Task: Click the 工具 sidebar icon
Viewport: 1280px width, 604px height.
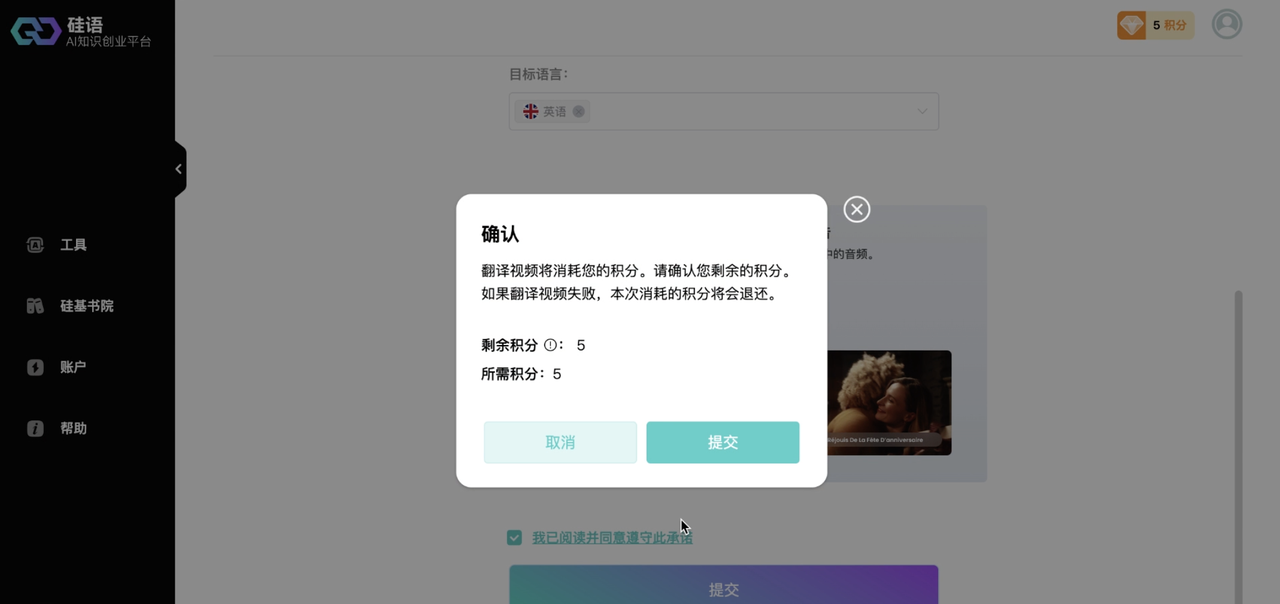Action: (35, 245)
